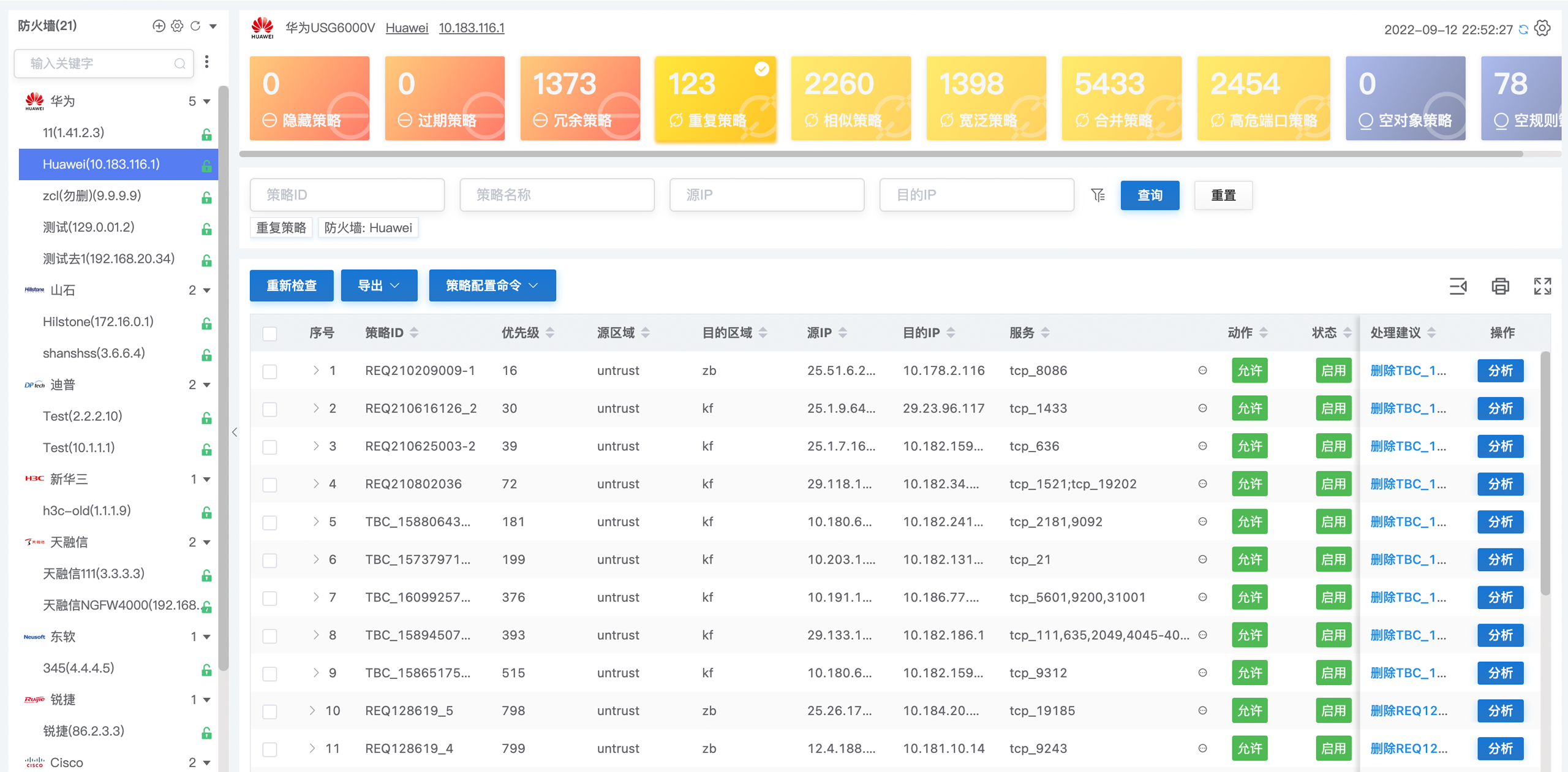The height and width of the screenshot is (772, 1568).
Task: Open the 10.183.116.1 link in header
Action: tap(472, 28)
